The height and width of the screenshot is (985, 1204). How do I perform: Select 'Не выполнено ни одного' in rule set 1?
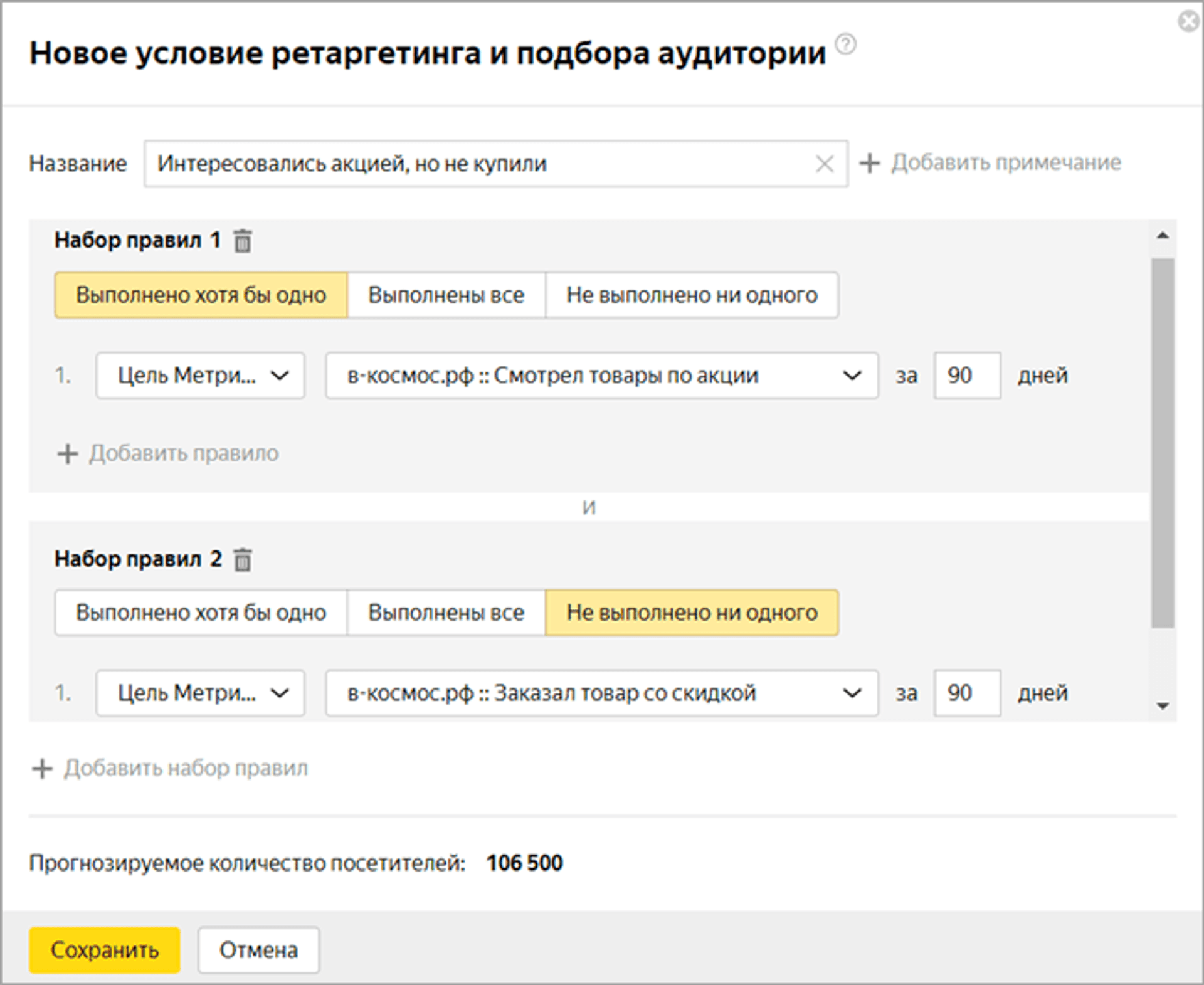[692, 295]
